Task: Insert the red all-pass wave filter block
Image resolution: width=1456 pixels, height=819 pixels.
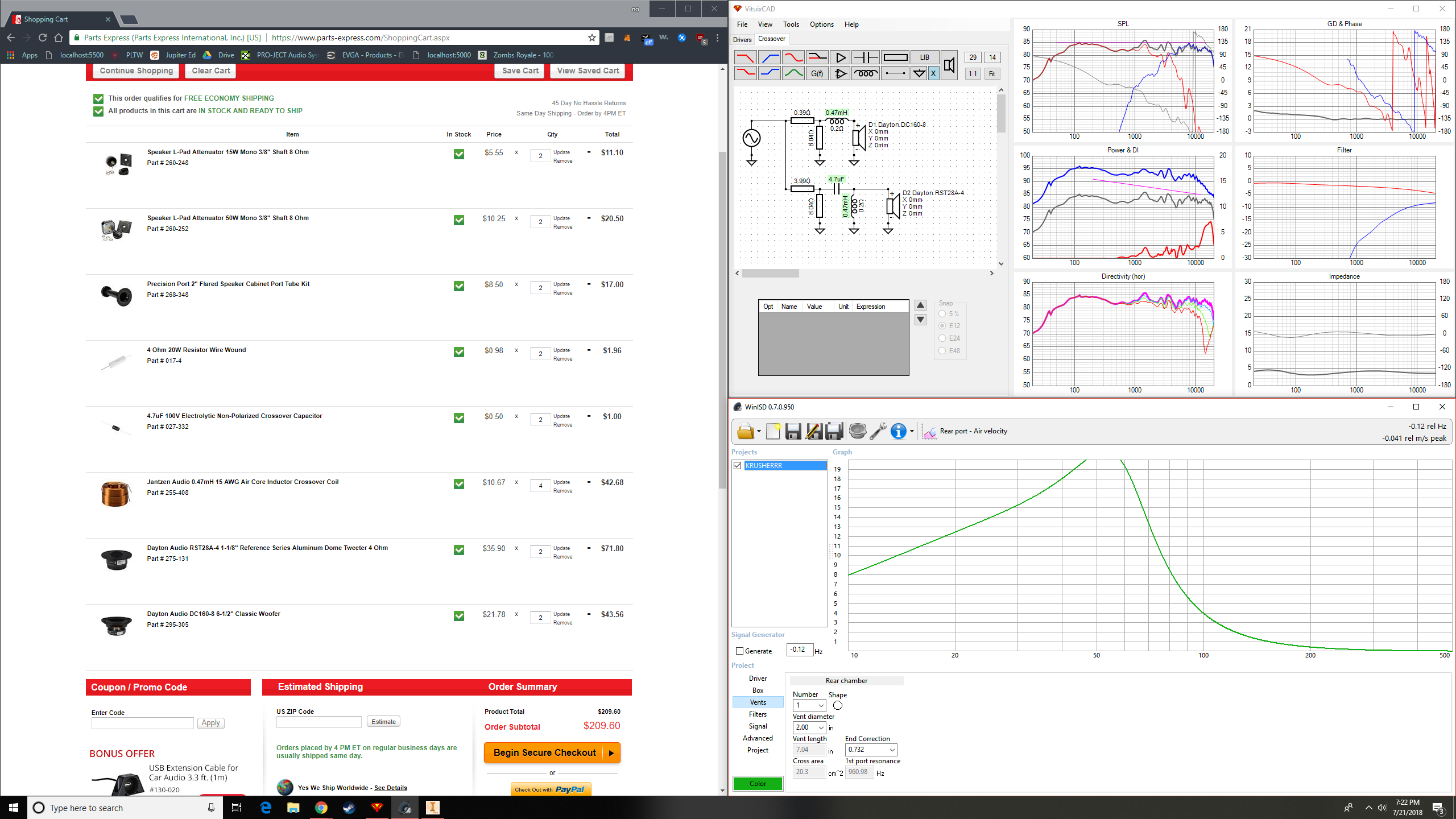Action: (x=793, y=57)
